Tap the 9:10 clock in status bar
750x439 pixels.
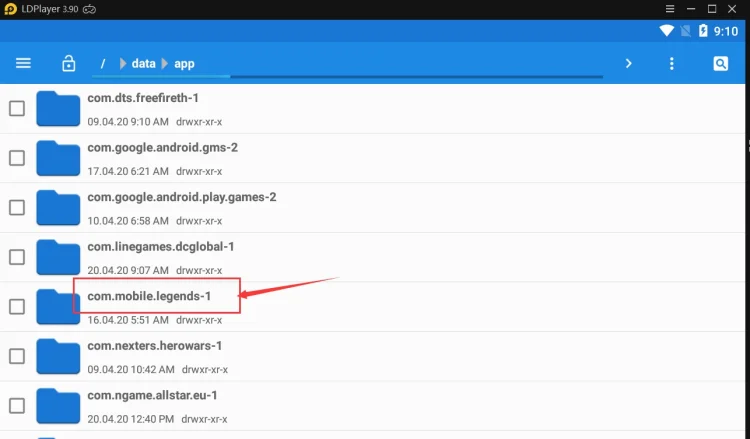(x=726, y=31)
